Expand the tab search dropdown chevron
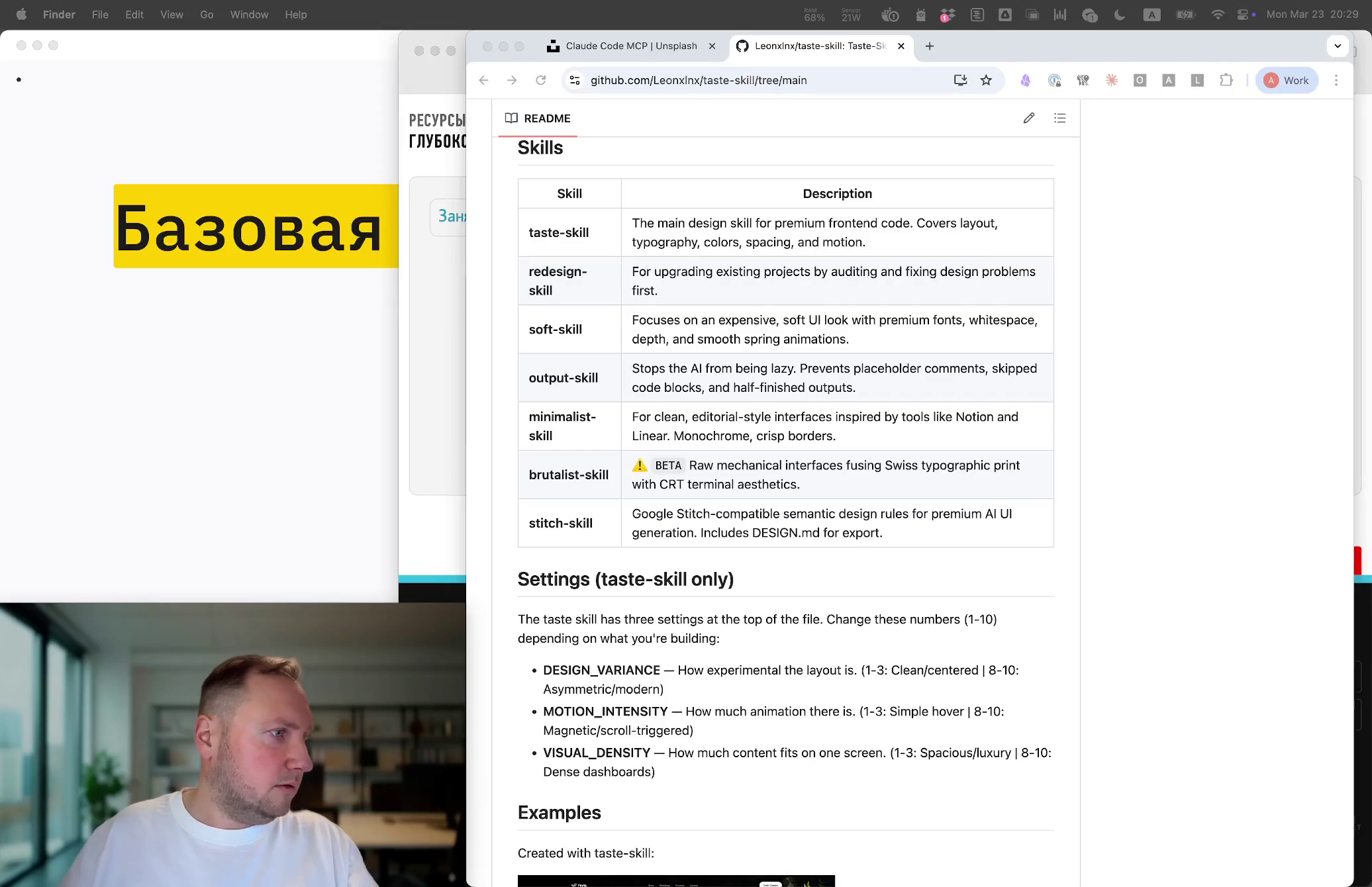Image resolution: width=1372 pixels, height=887 pixels. (1338, 46)
